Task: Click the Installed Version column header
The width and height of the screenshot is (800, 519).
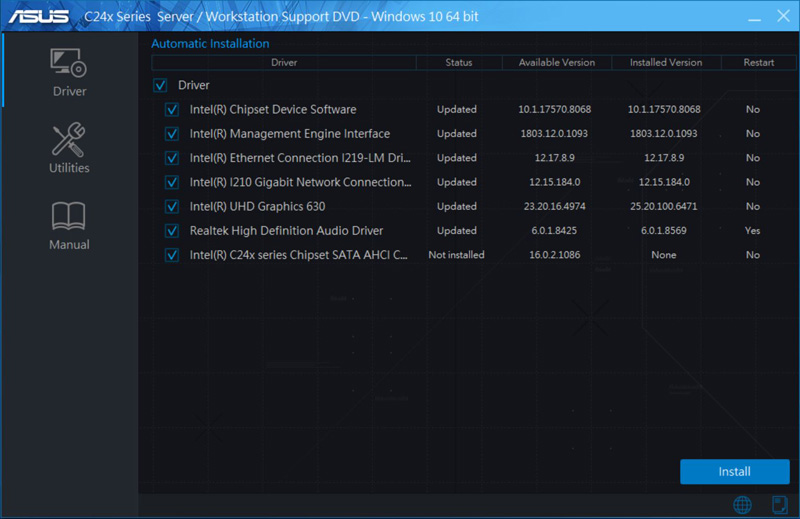Action: 666,62
